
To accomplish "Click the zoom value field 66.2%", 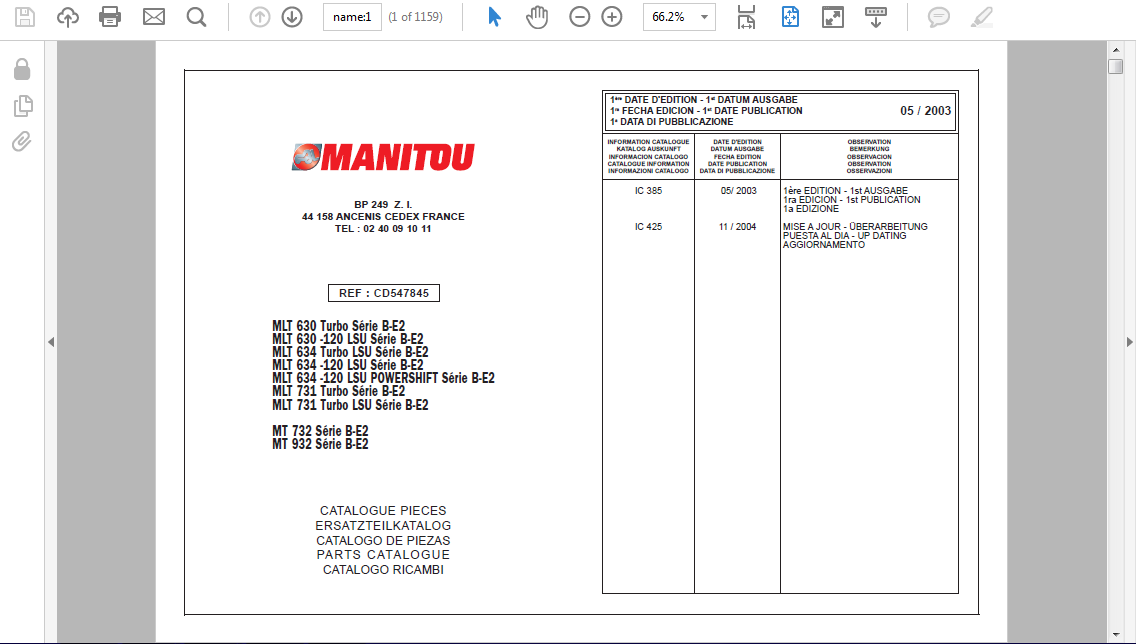I will [669, 17].
